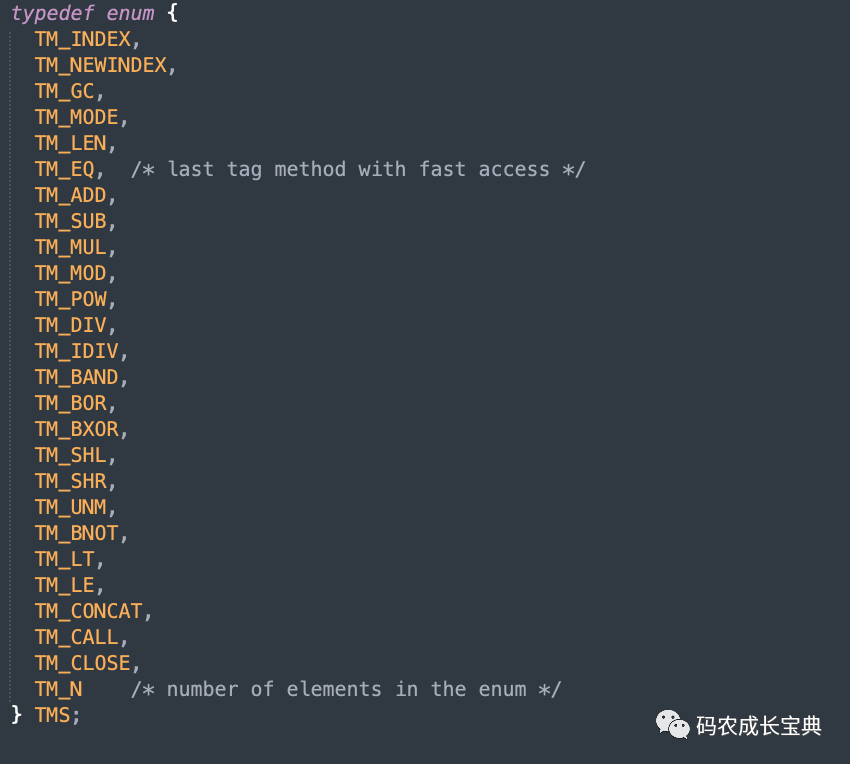Screen dimensions: 850x764
Task: Click the TM_EQ enum member
Action: (x=65, y=170)
